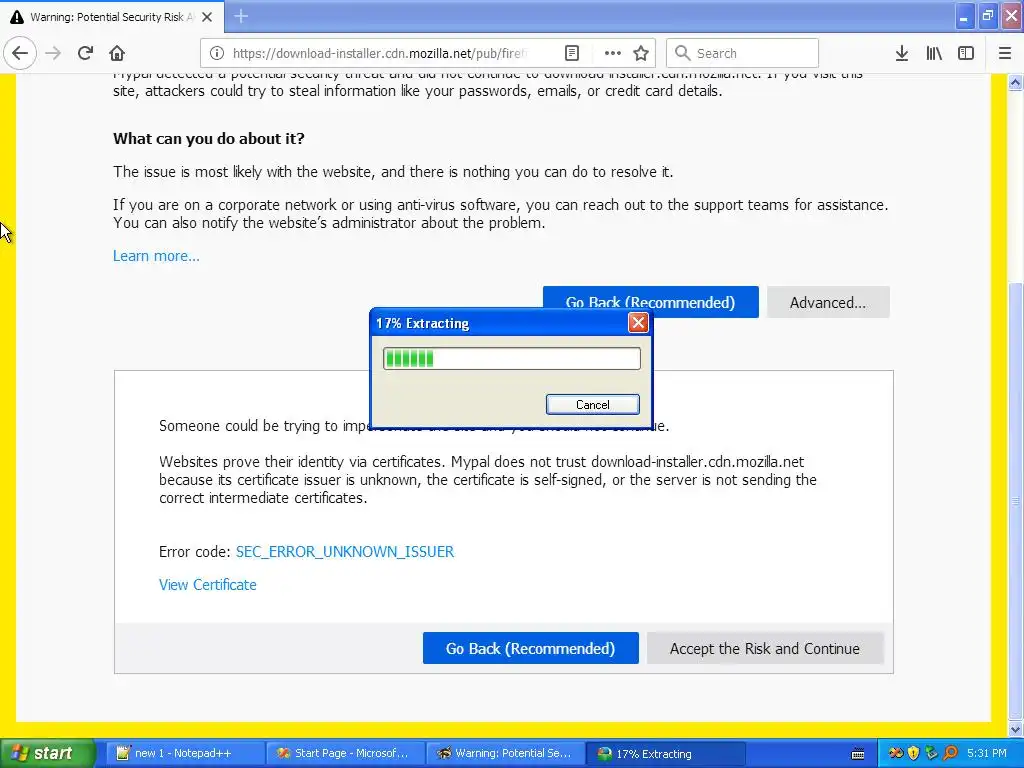
Task: Reload the current page
Action: click(85, 53)
